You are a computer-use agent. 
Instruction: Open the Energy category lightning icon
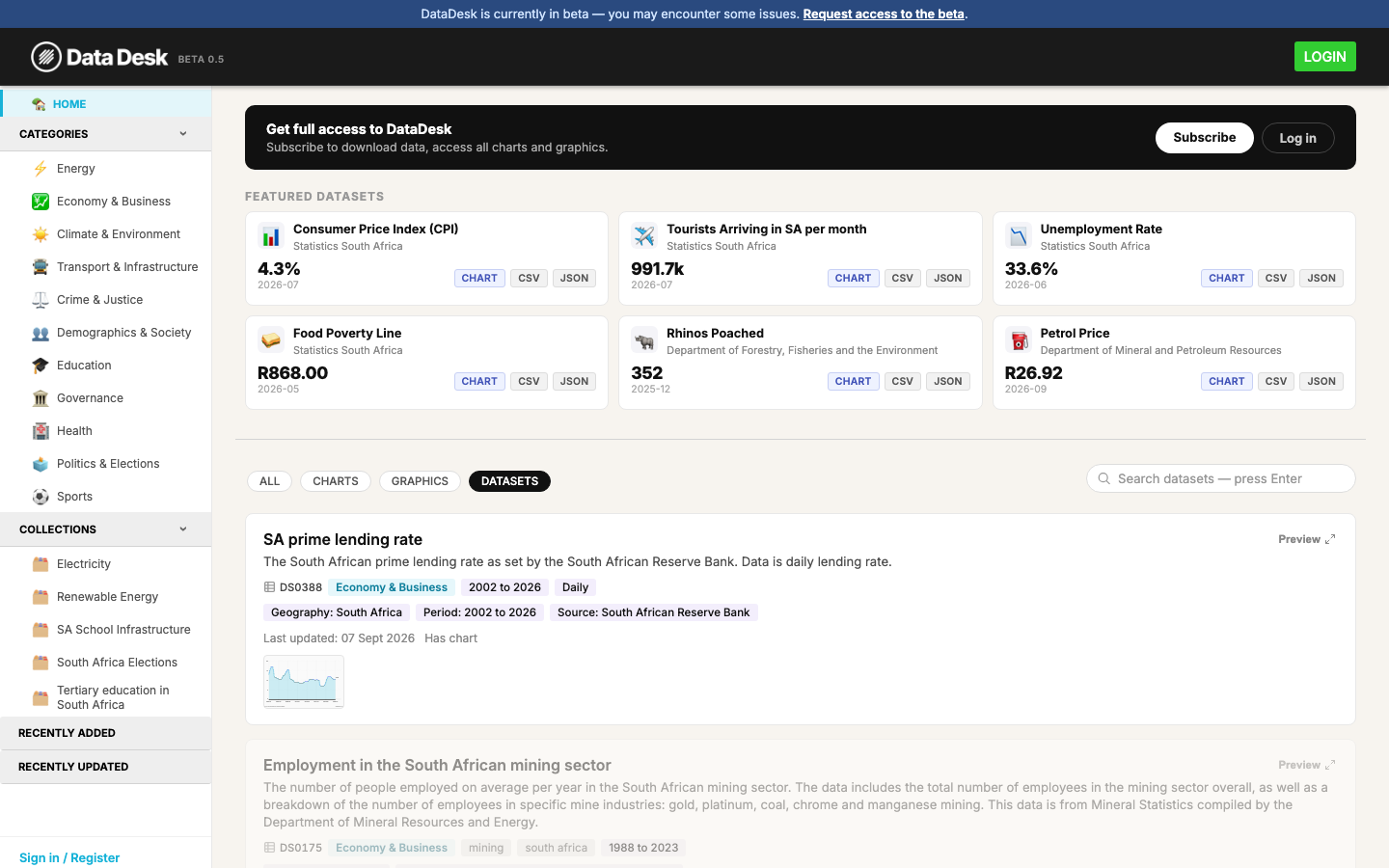[x=41, y=169]
